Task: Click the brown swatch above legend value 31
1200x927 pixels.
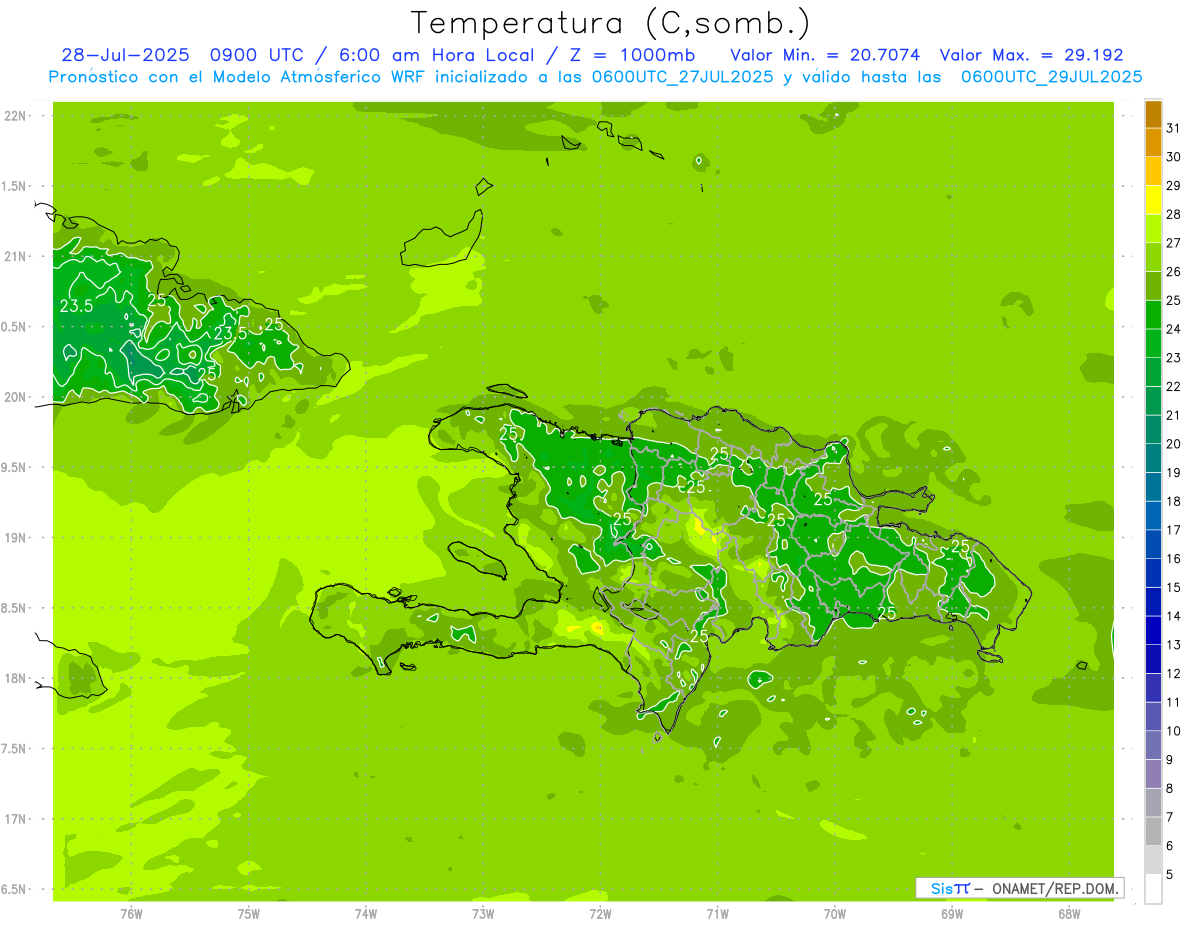Action: (x=1153, y=114)
